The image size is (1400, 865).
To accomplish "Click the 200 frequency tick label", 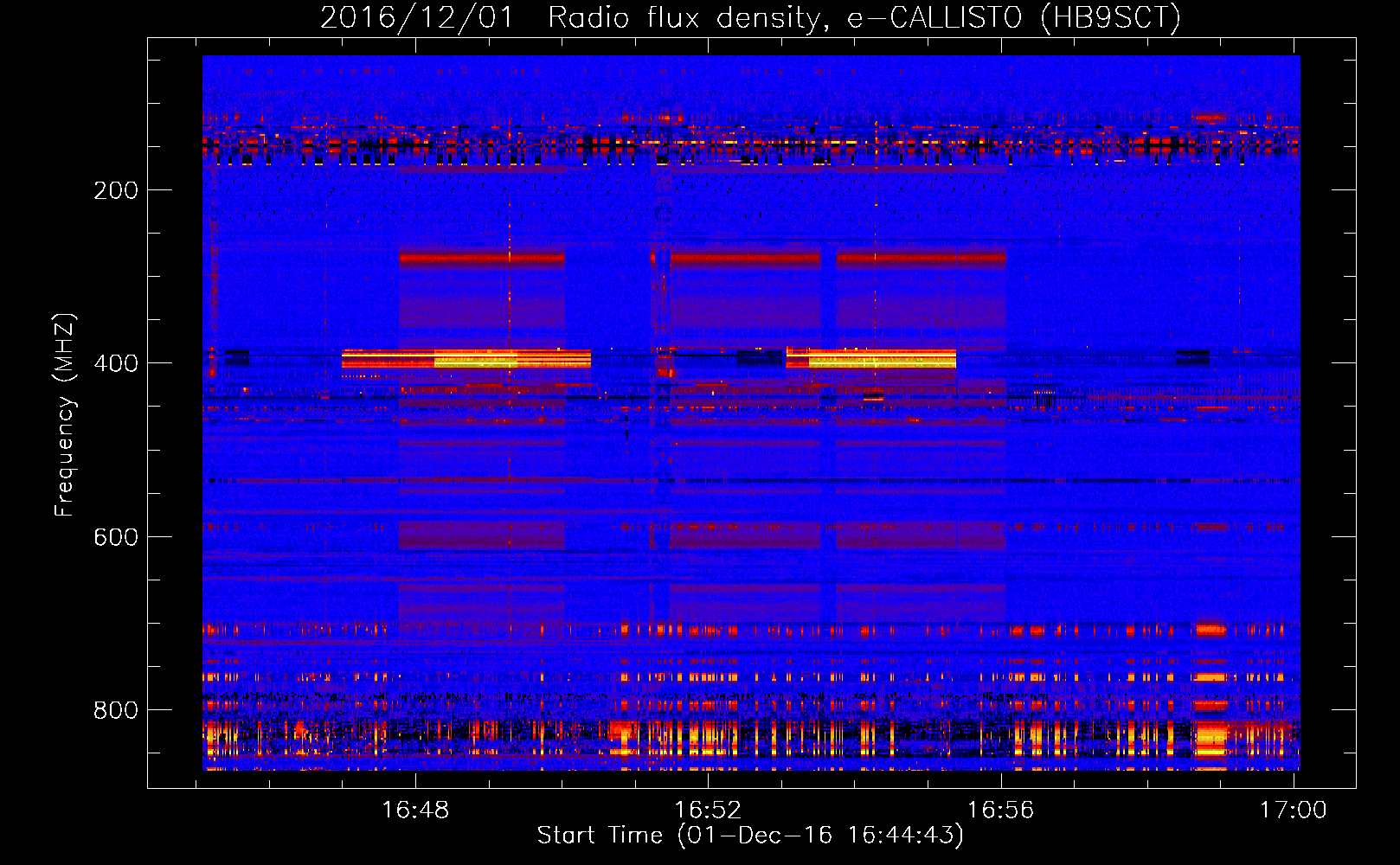I will point(116,190).
